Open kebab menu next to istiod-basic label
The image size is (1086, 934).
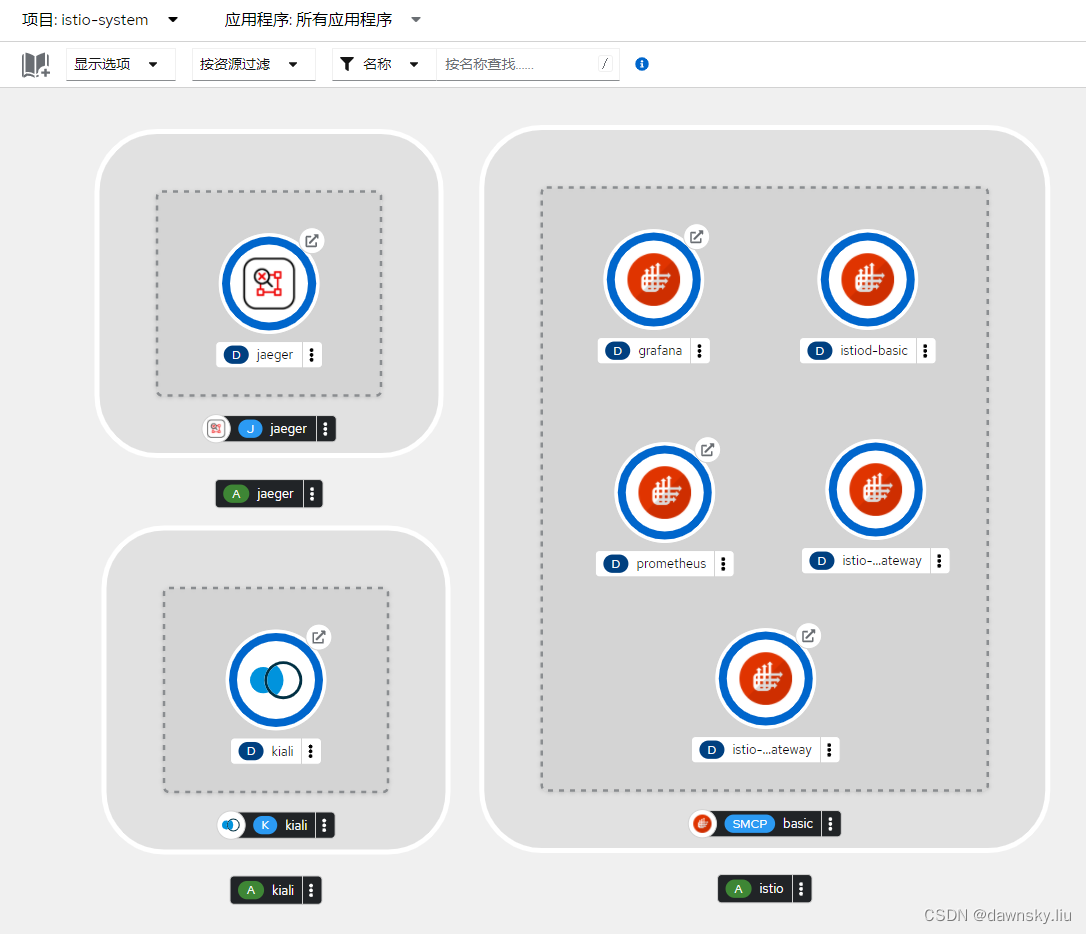tap(925, 350)
